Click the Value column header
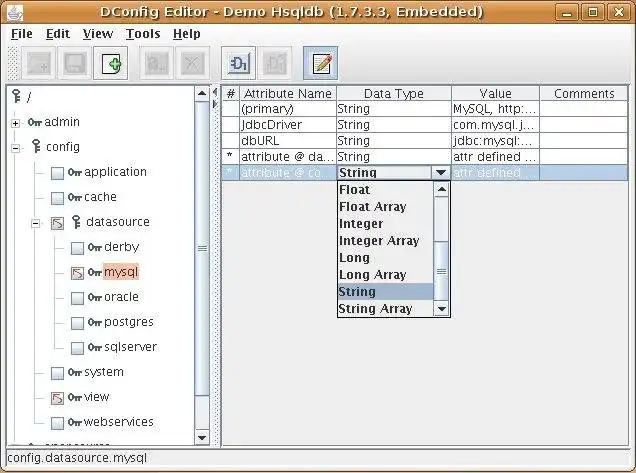Image resolution: width=636 pixels, height=473 pixels. point(495,94)
